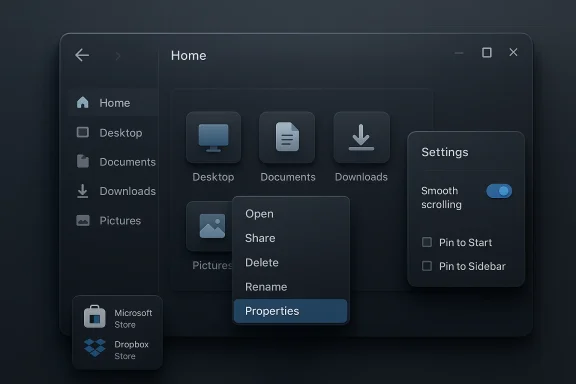The image size is (576, 384).
Task: Click the Dropbox Store text label
Action: (x=132, y=350)
